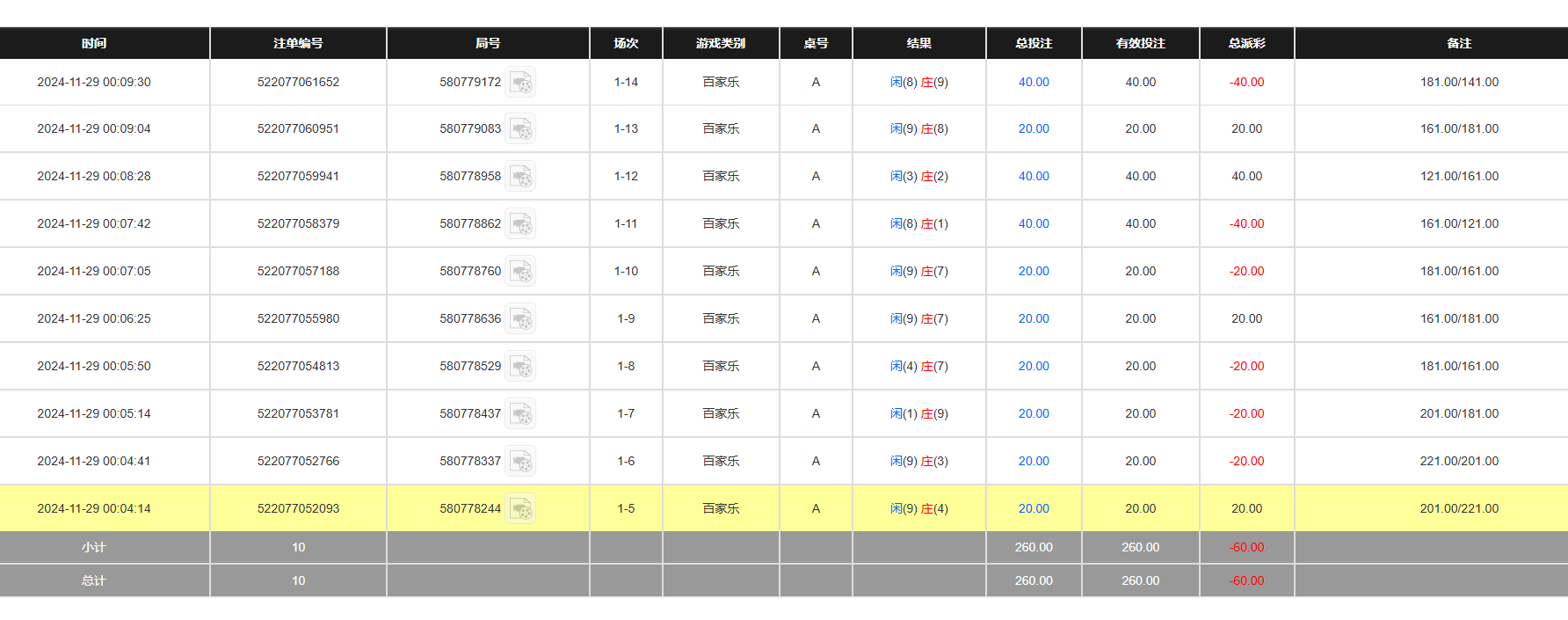Open video replay icon for round 580779172
Image resolution: width=1568 pixels, height=620 pixels.
pyautogui.click(x=520, y=83)
